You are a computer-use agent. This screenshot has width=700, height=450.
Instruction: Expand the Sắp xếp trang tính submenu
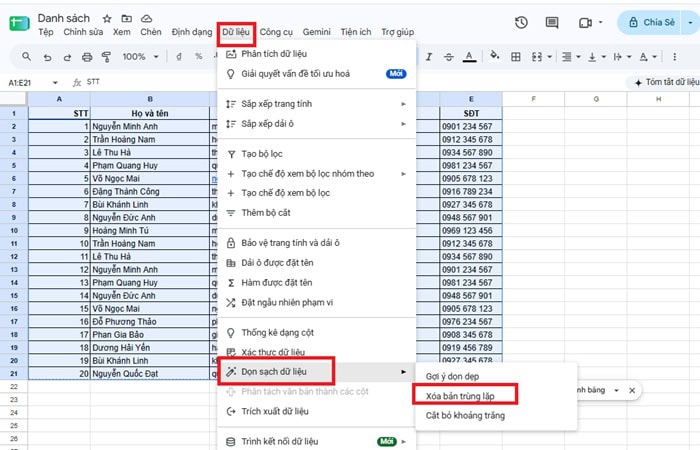[403, 104]
